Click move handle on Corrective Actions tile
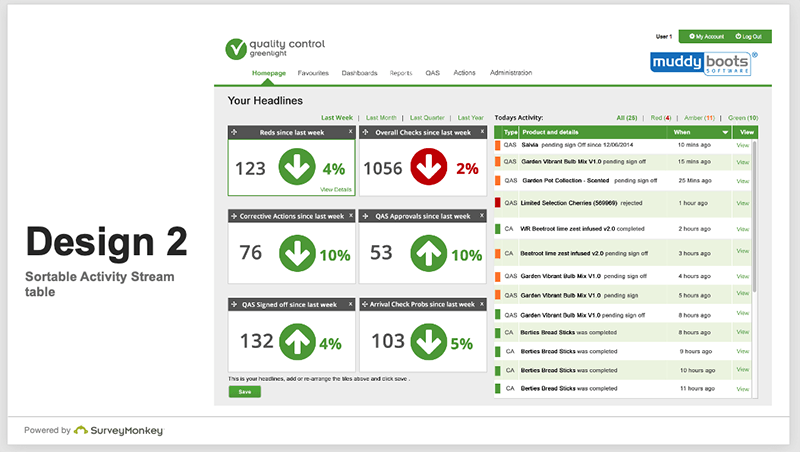This screenshot has width=800, height=452. click(x=234, y=216)
